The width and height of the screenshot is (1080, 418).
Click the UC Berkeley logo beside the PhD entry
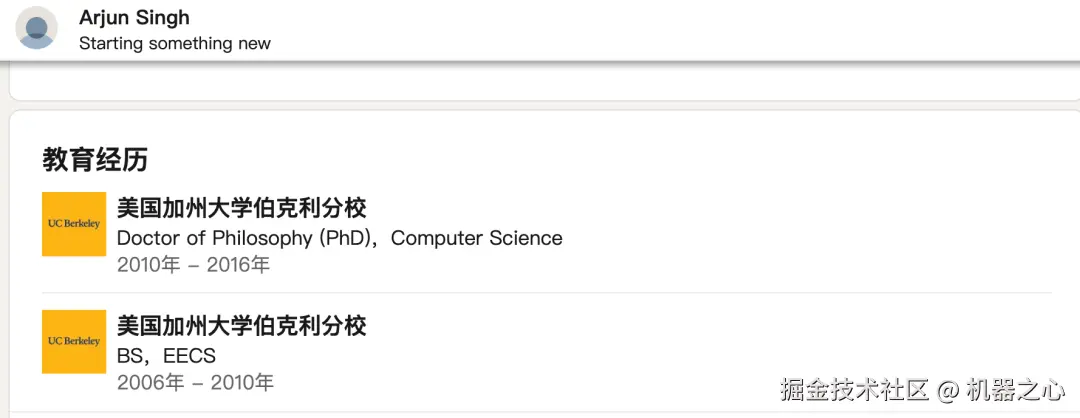[74, 224]
